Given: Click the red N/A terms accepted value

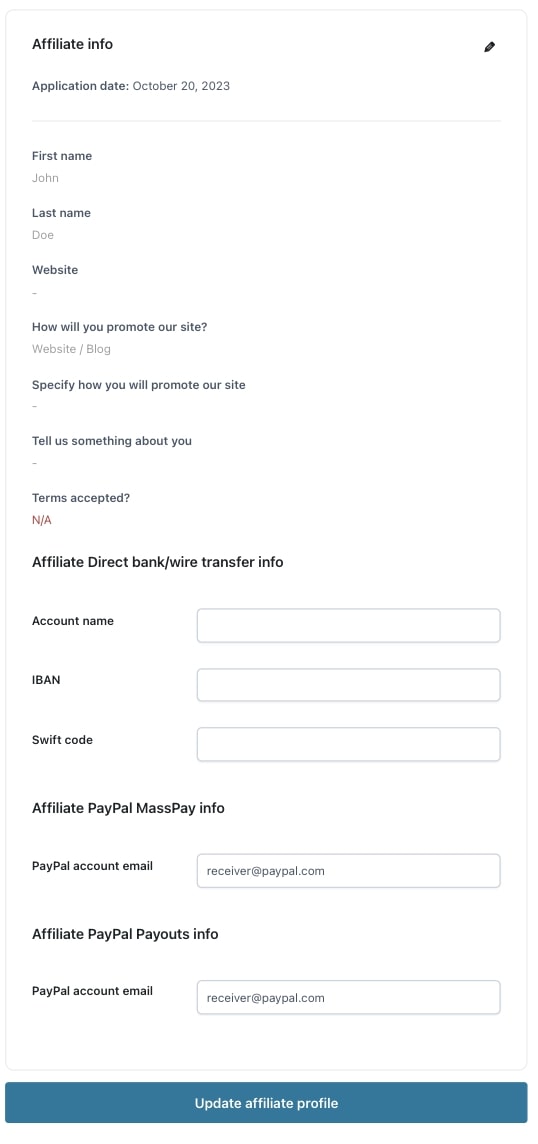Looking at the screenshot, I should click(x=42, y=521).
